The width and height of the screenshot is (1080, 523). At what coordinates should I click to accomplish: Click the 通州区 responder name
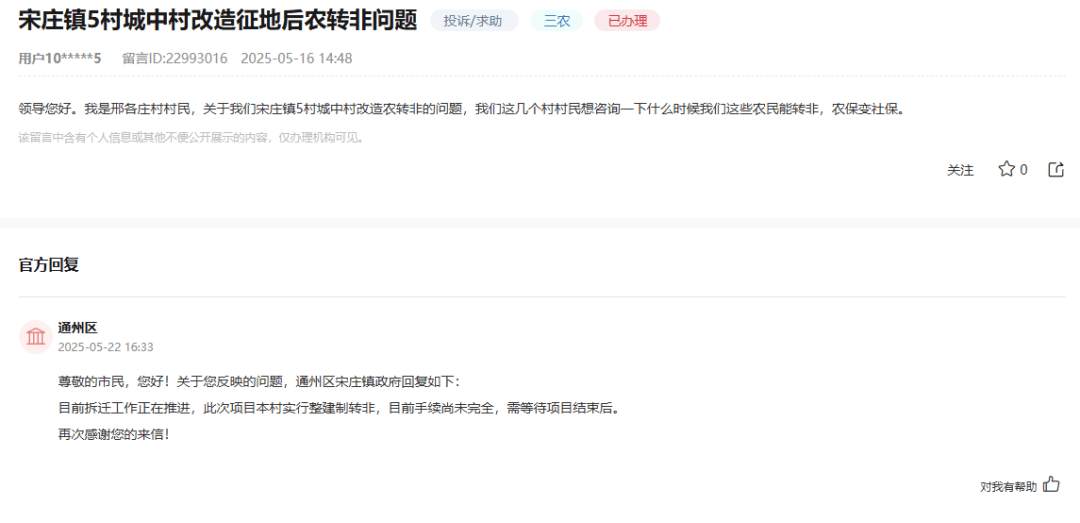tap(78, 328)
